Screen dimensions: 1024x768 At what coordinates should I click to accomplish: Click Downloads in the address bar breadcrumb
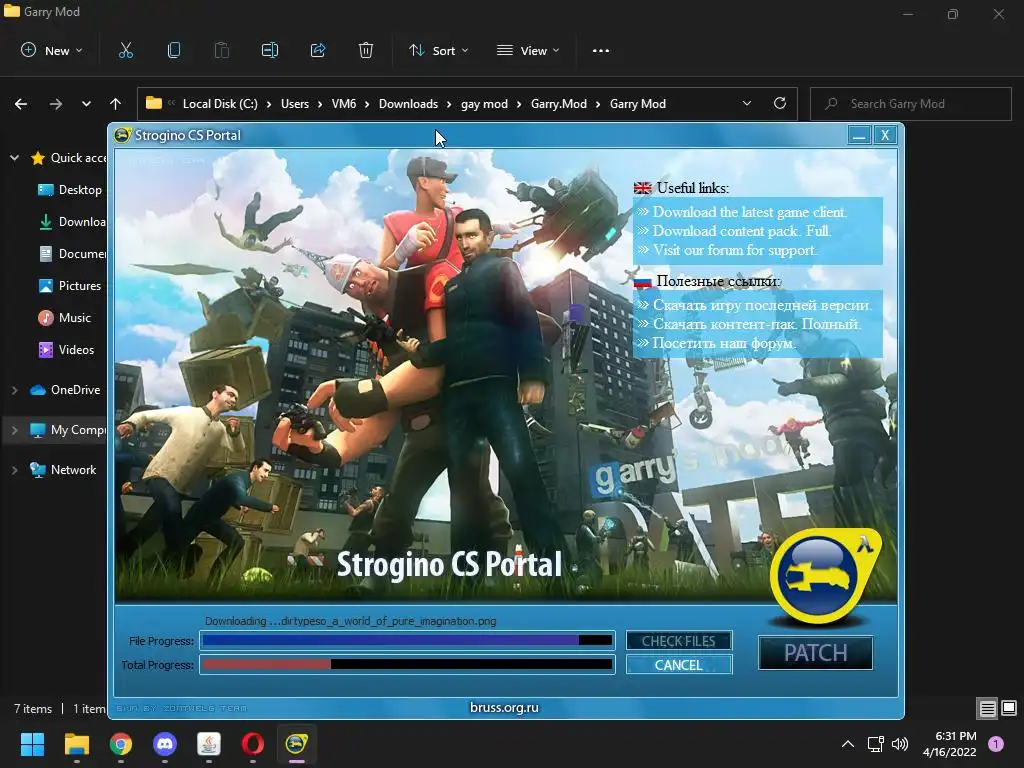(408, 104)
